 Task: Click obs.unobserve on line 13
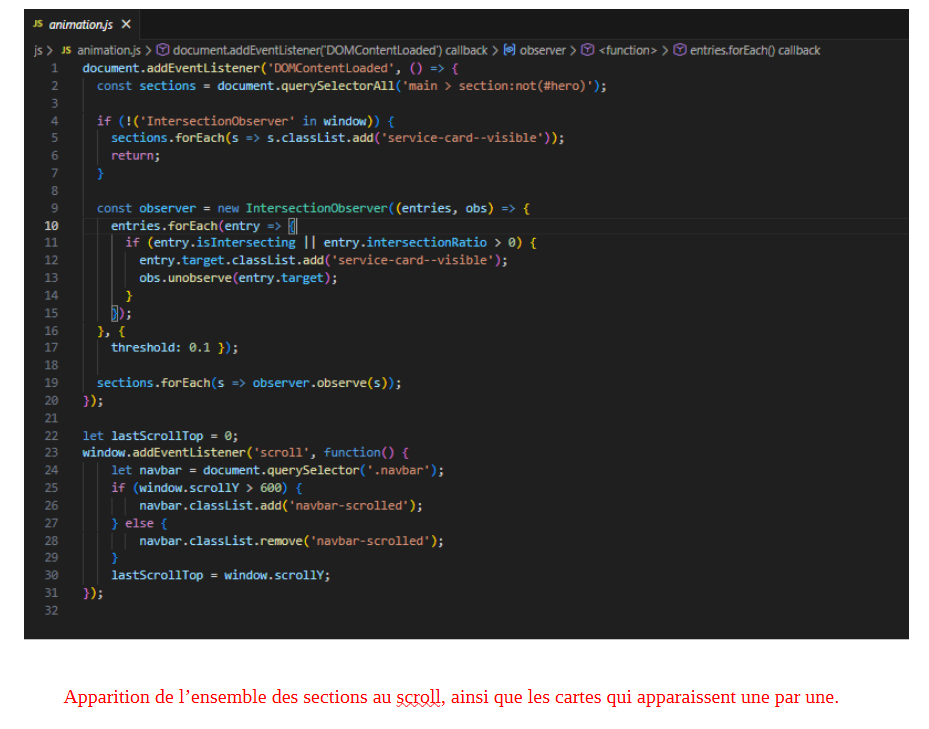[x=185, y=278]
